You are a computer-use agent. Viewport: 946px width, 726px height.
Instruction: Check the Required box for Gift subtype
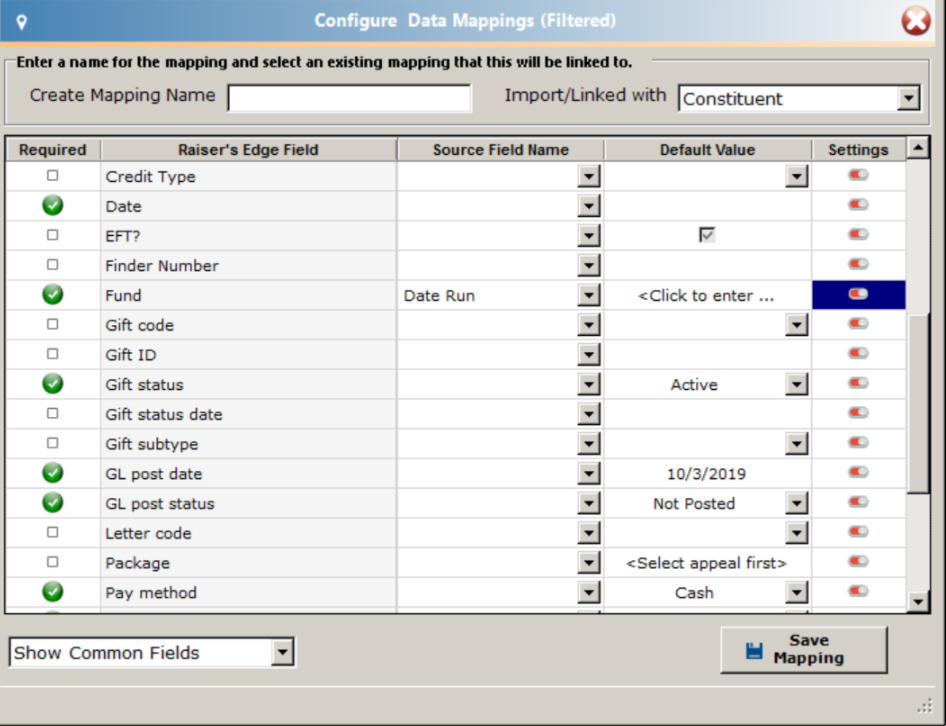(53, 443)
